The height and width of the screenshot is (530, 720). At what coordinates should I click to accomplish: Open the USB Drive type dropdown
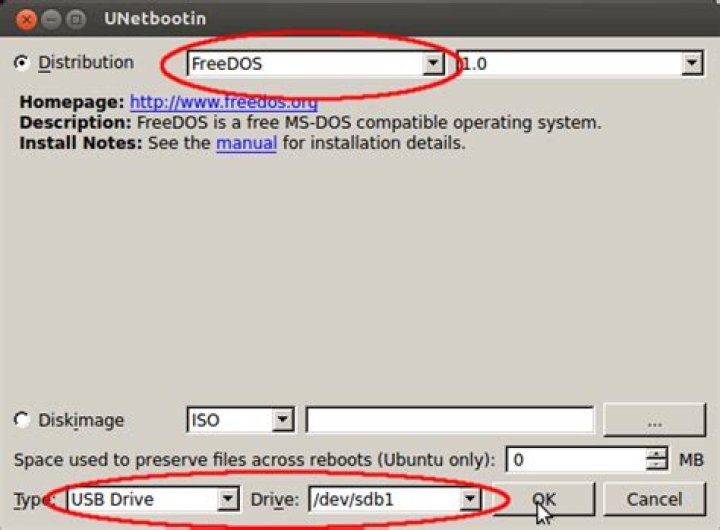pos(153,499)
